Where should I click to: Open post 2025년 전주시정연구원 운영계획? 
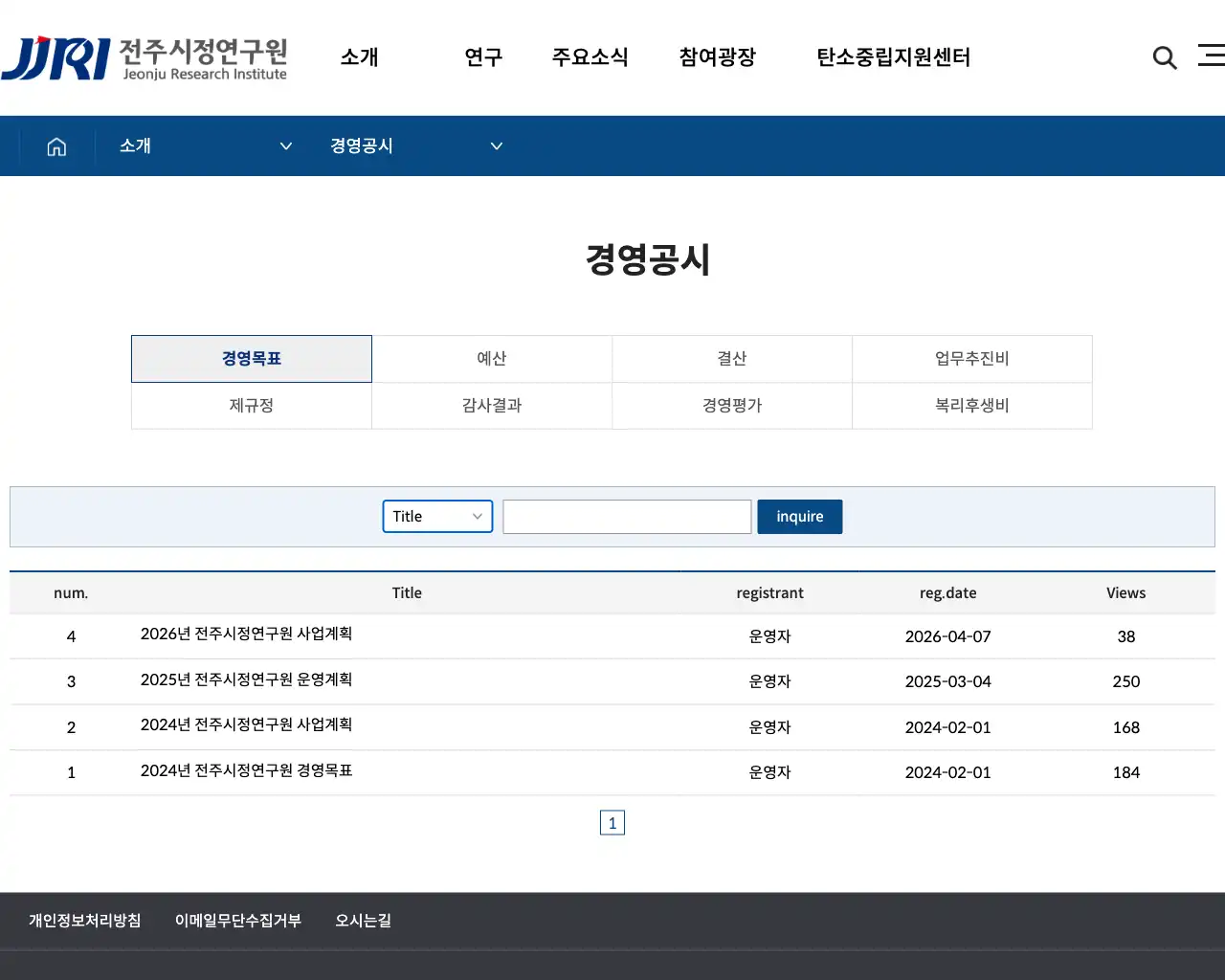pyautogui.click(x=246, y=679)
